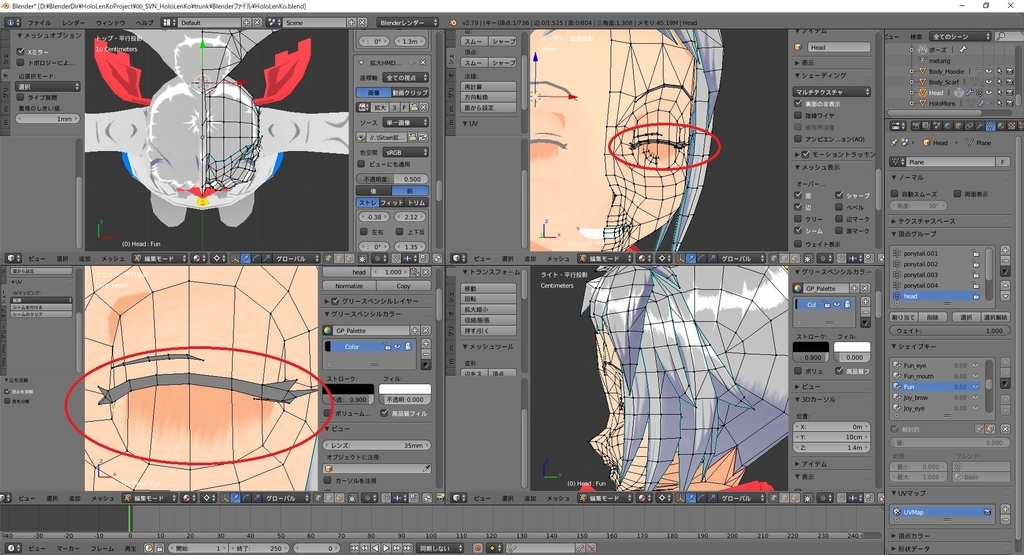This screenshot has width=1024, height=555.
Task: Open the Material sphere tab
Action: 1000,125
